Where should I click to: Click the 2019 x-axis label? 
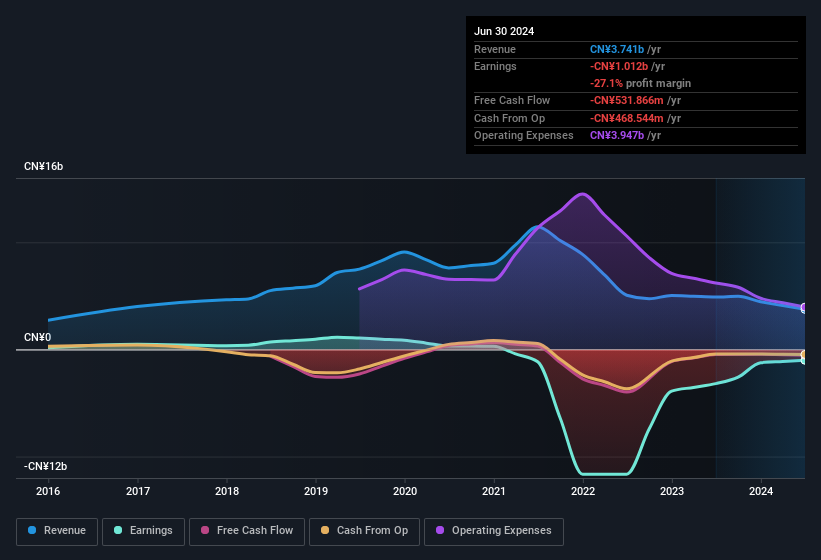pos(316,491)
